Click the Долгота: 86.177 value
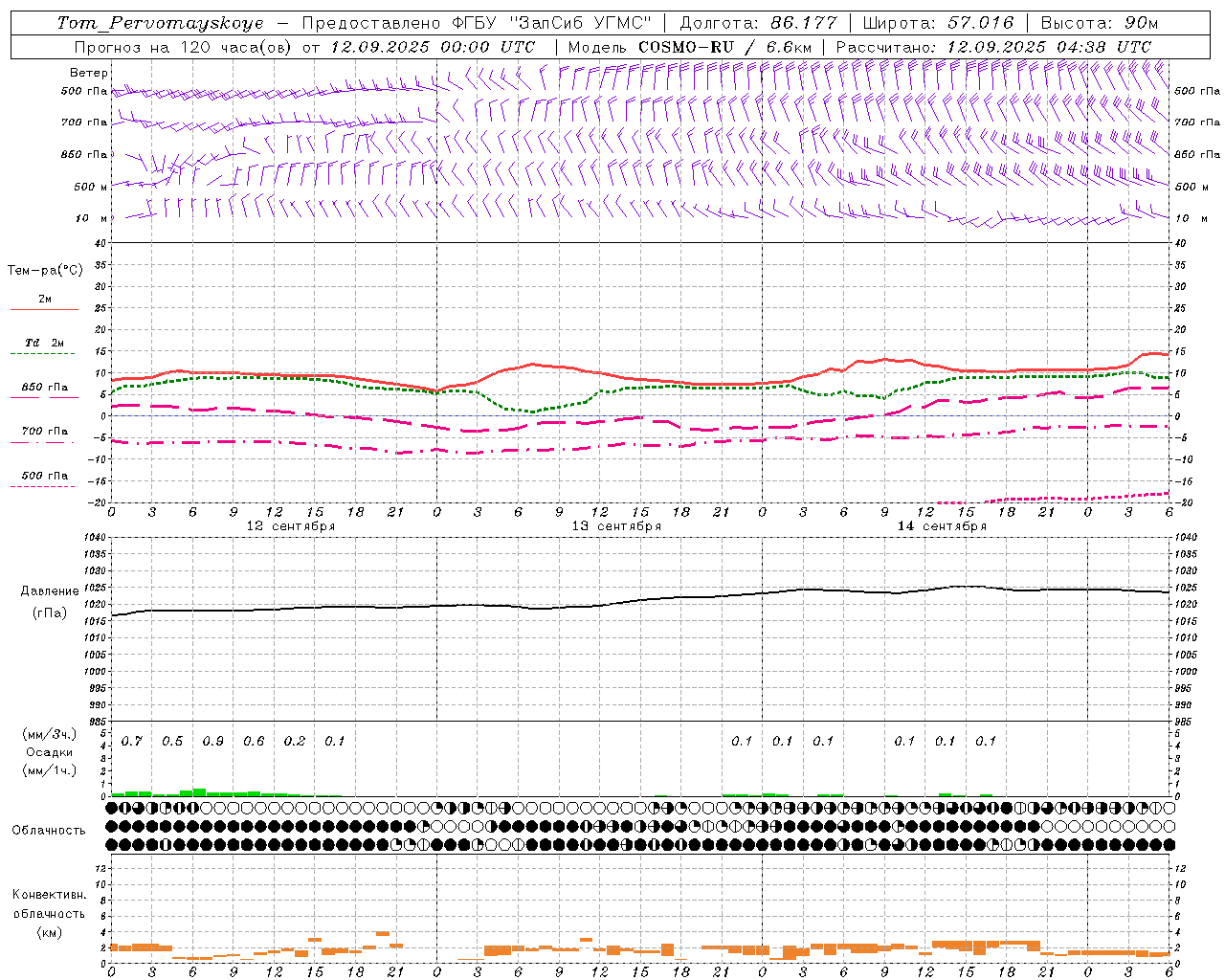1225x980 pixels. coord(758,23)
